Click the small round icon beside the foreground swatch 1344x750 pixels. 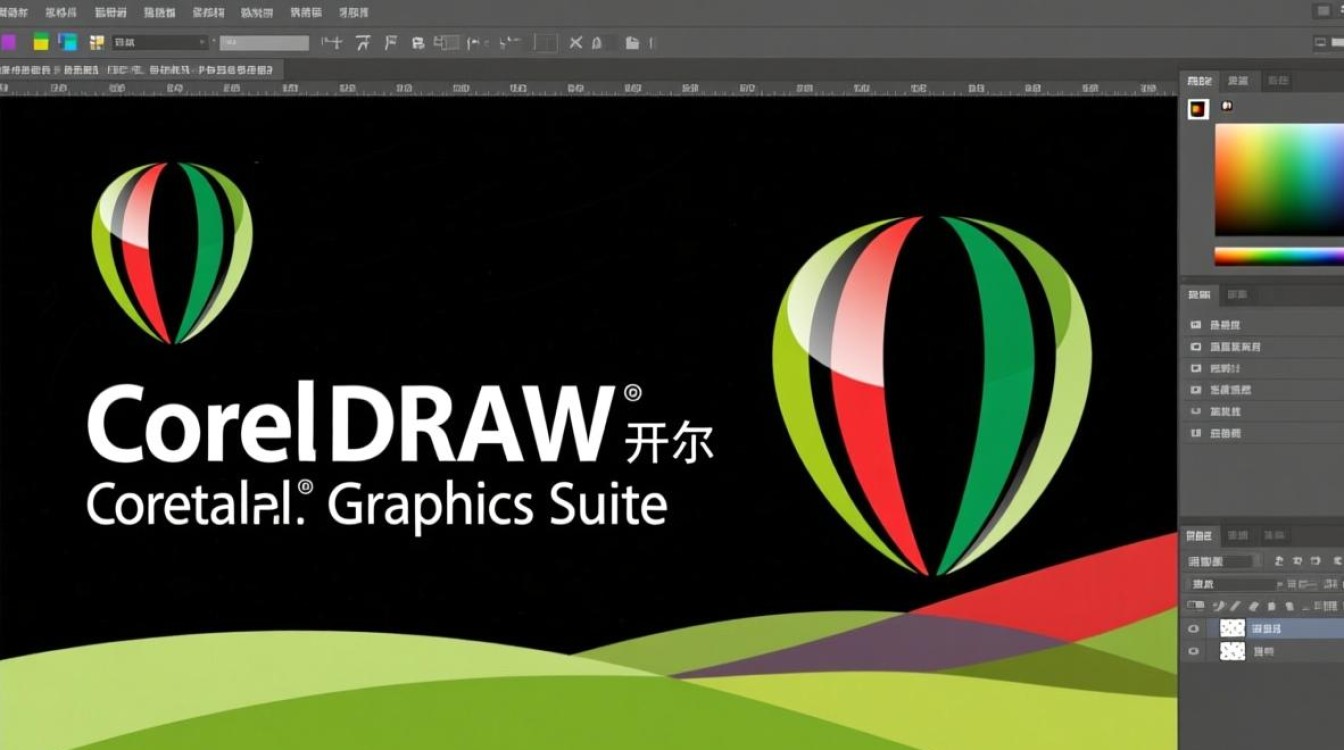1227,106
